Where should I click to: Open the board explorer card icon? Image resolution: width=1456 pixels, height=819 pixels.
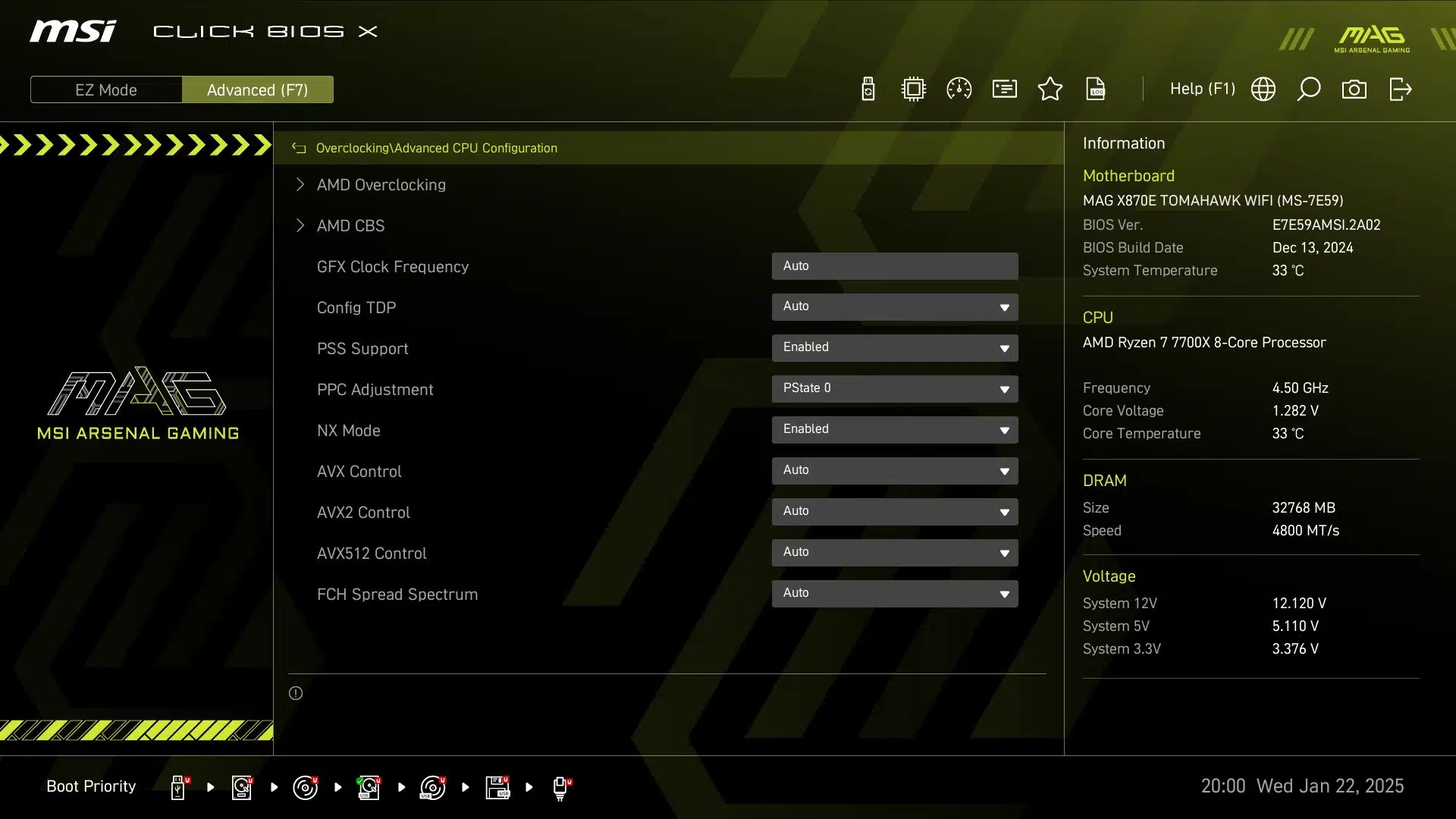click(1005, 89)
